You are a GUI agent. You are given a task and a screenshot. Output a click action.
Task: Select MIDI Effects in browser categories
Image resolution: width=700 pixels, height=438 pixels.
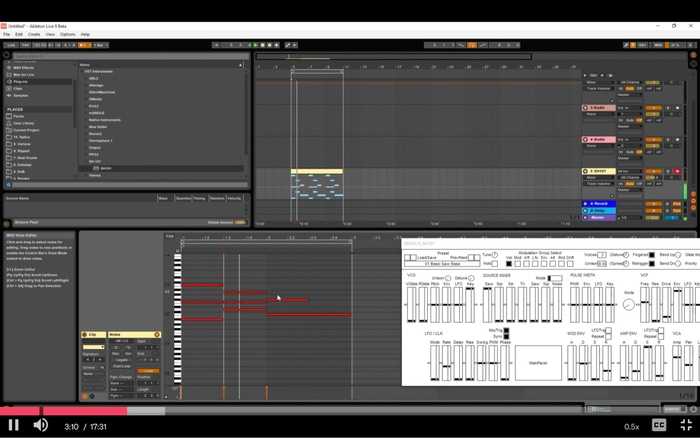pyautogui.click(x=23, y=68)
